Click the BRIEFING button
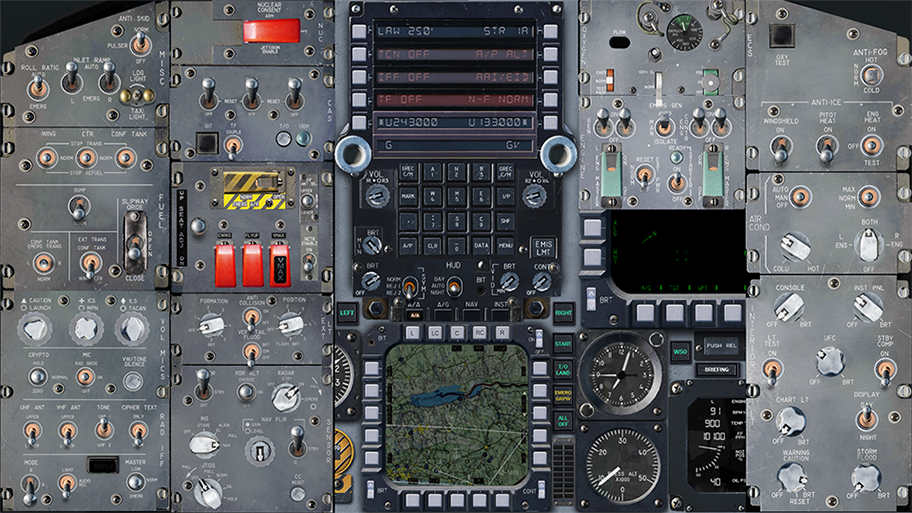The width and height of the screenshot is (912, 513). (716, 369)
